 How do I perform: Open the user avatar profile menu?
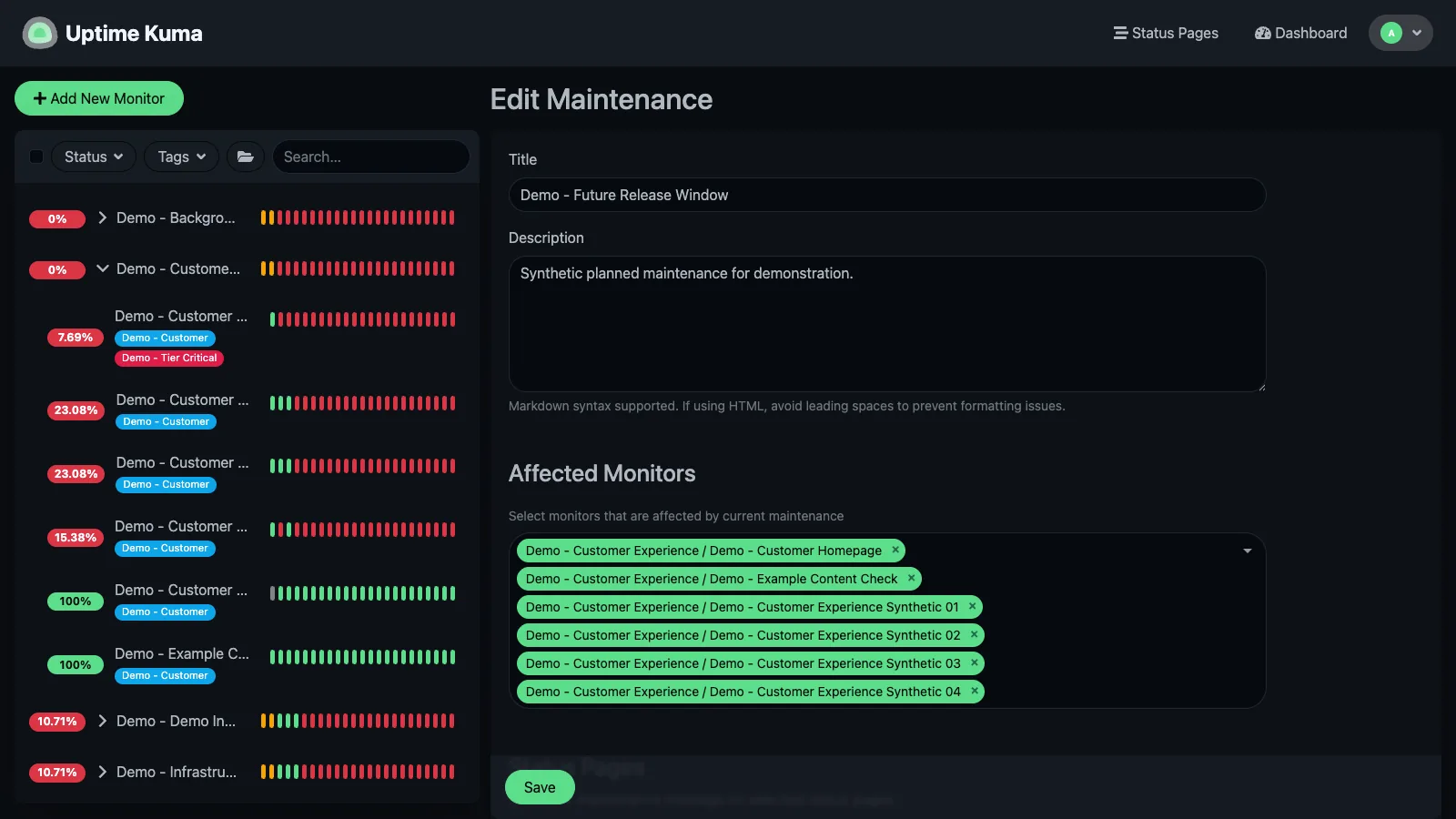(1400, 33)
